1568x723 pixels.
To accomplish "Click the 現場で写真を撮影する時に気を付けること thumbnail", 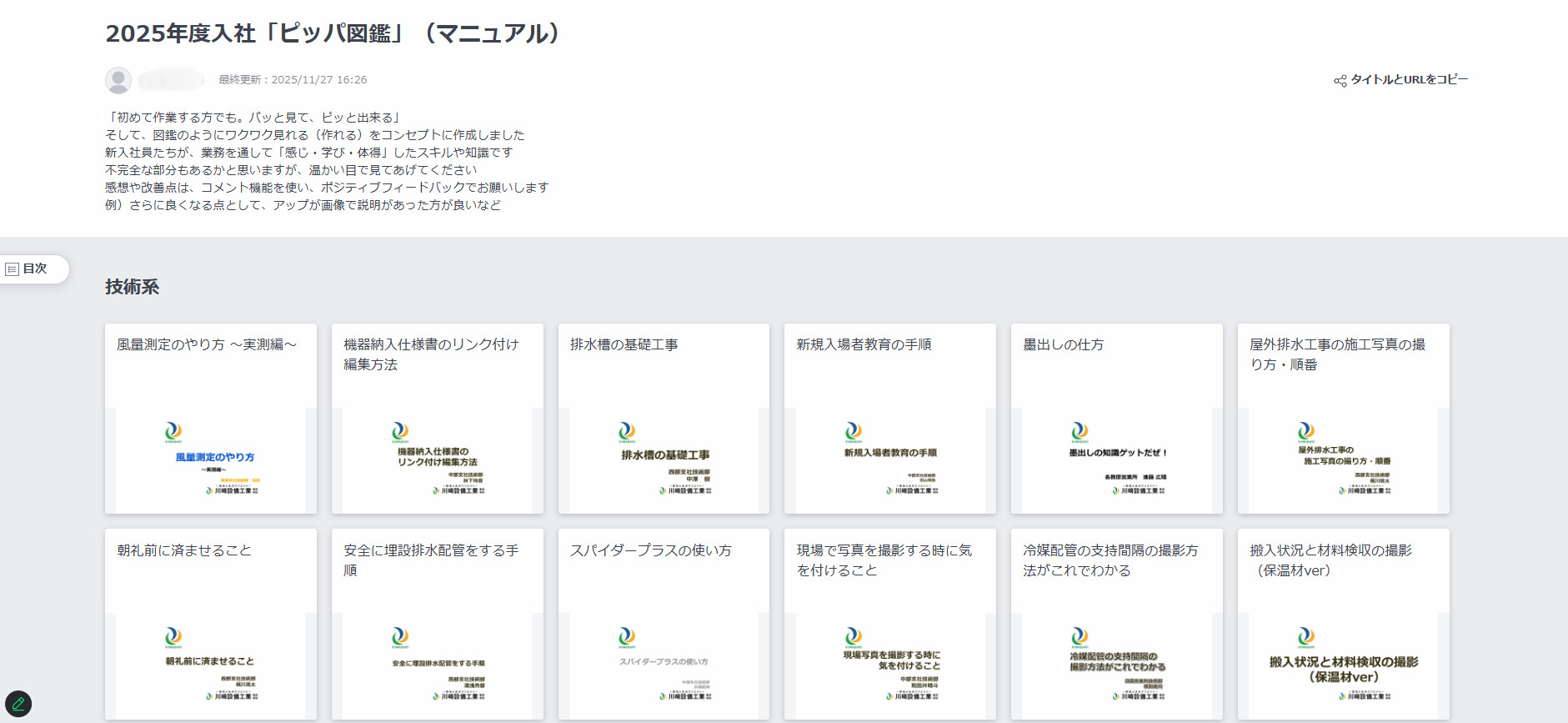I will 890,665.
